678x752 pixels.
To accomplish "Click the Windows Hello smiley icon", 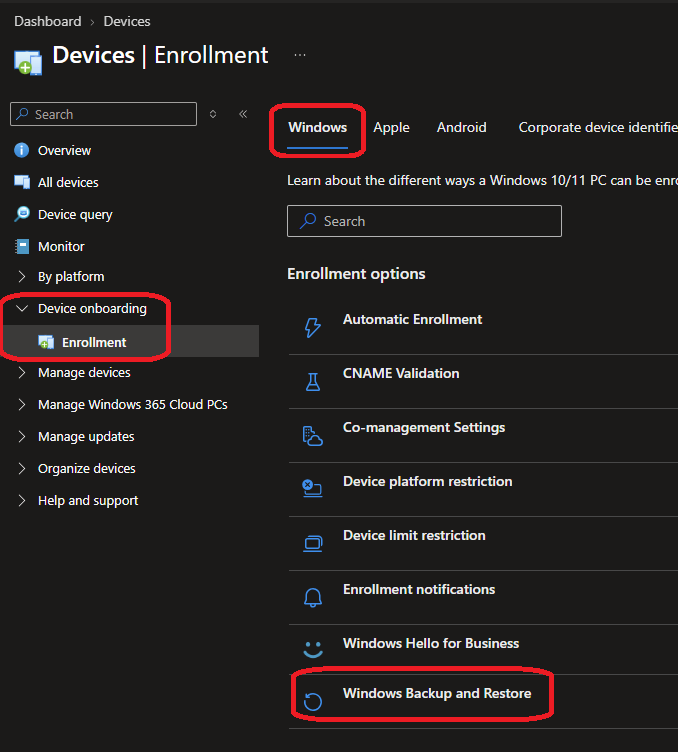I will click(313, 649).
